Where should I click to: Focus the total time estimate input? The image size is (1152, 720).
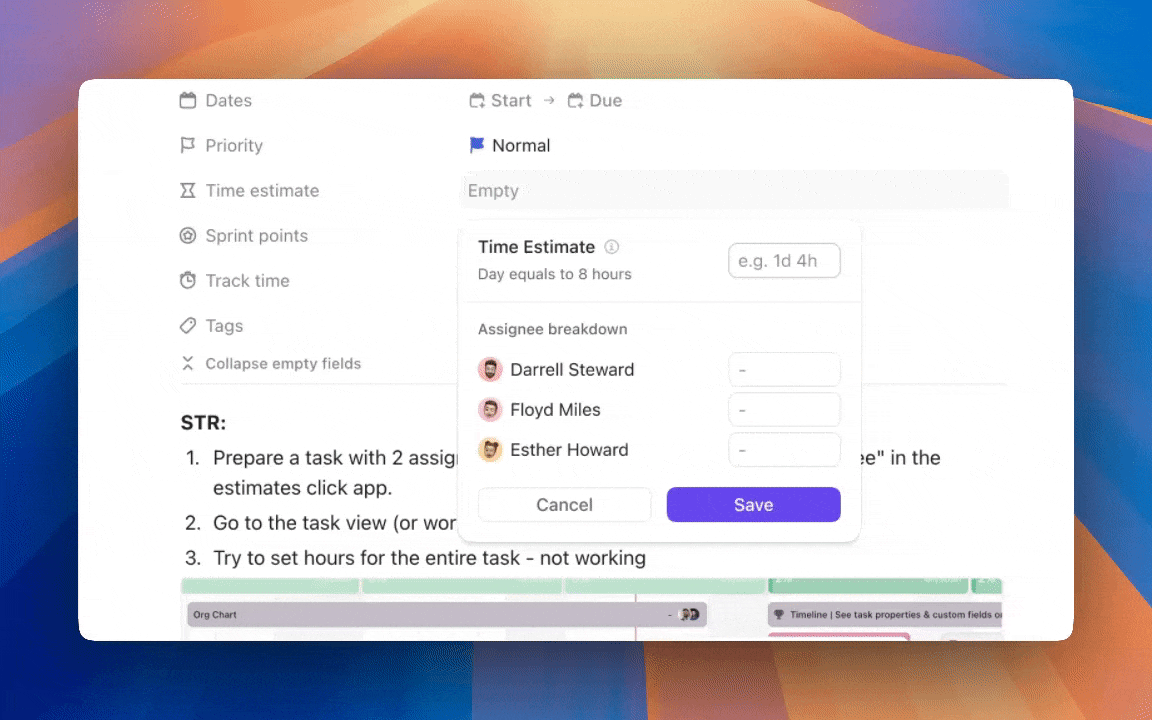point(784,261)
